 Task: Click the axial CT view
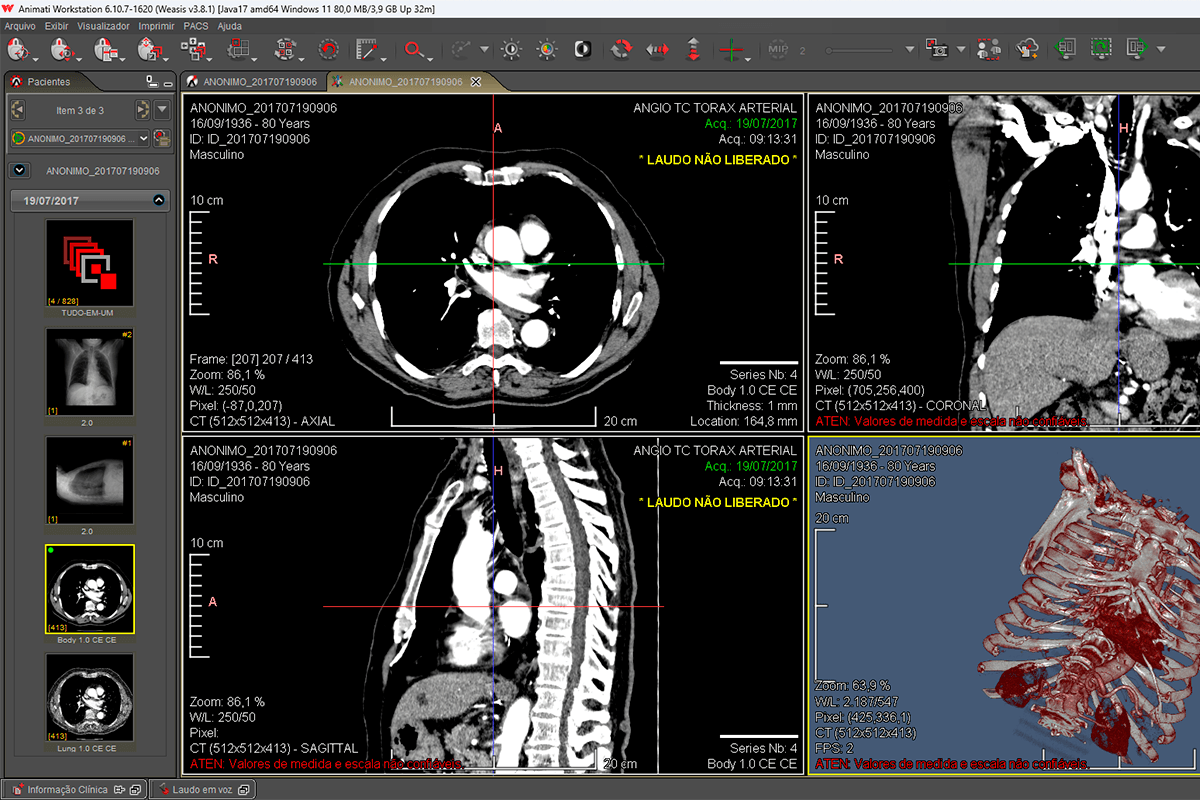(493, 264)
